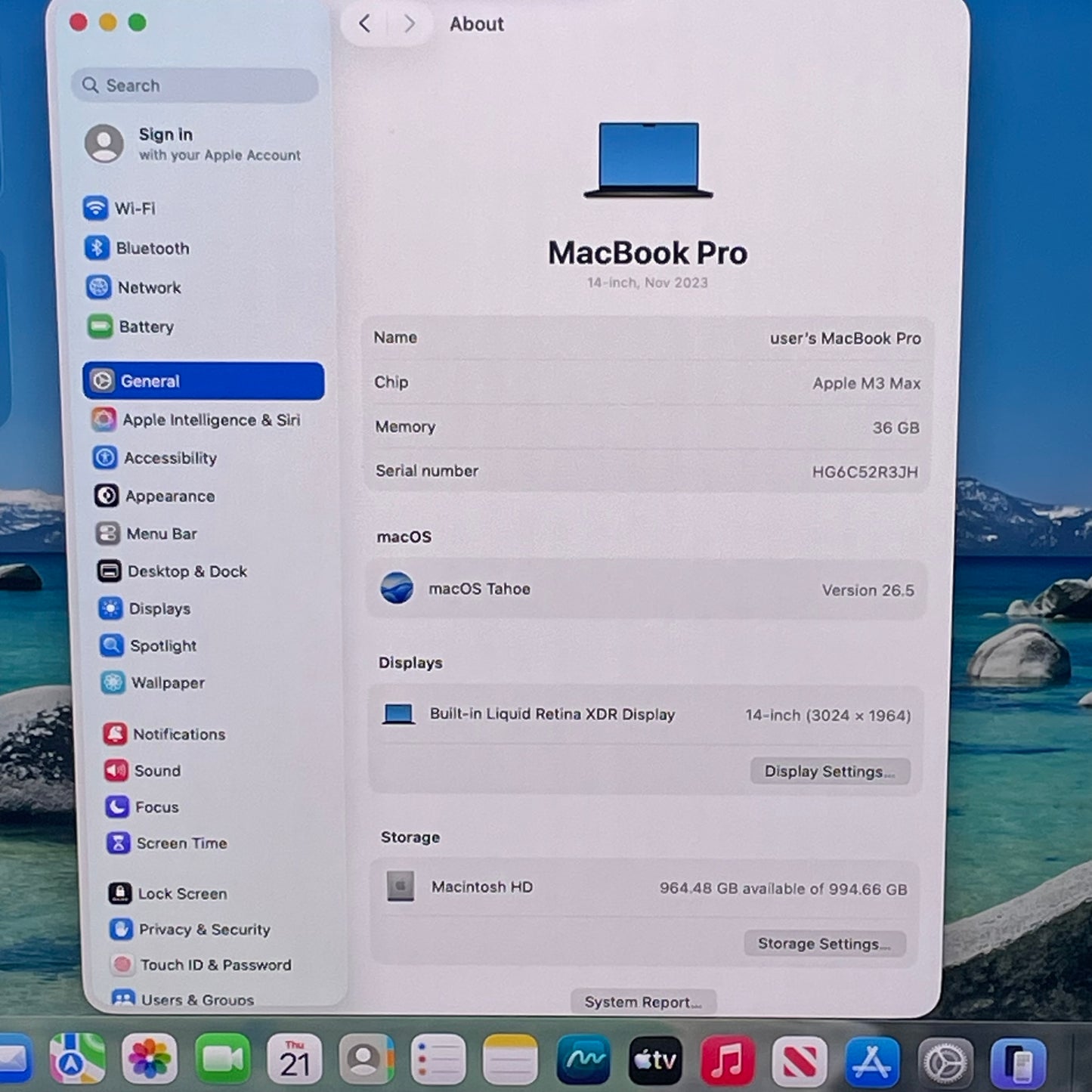Viewport: 1092px width, 1092px height.
Task: Open Calendar showing 21 in Dock
Action: tap(295, 1058)
